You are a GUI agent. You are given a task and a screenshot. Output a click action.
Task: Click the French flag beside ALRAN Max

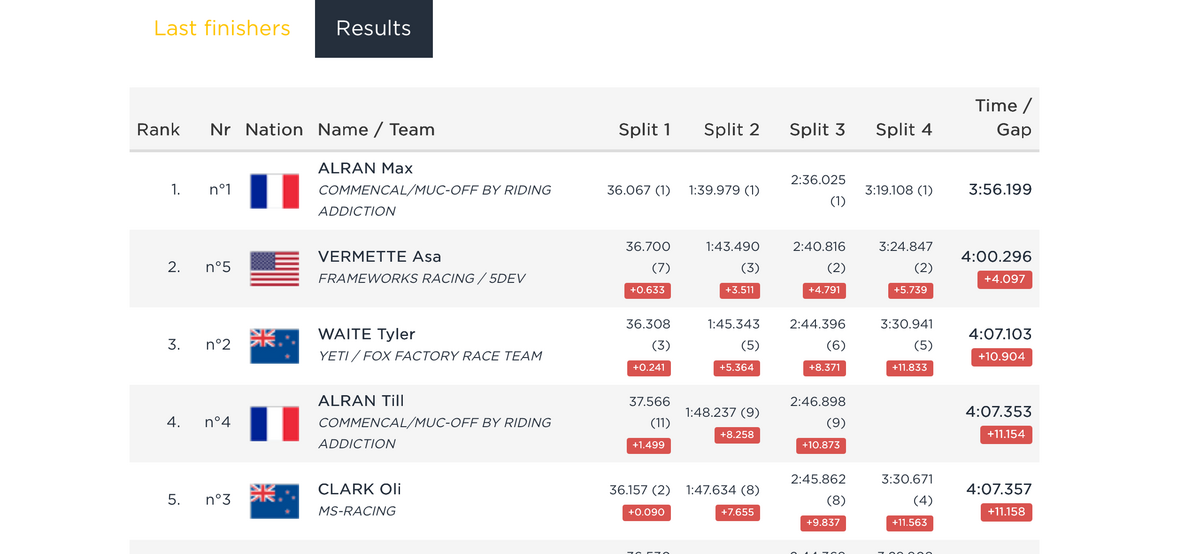[274, 190]
